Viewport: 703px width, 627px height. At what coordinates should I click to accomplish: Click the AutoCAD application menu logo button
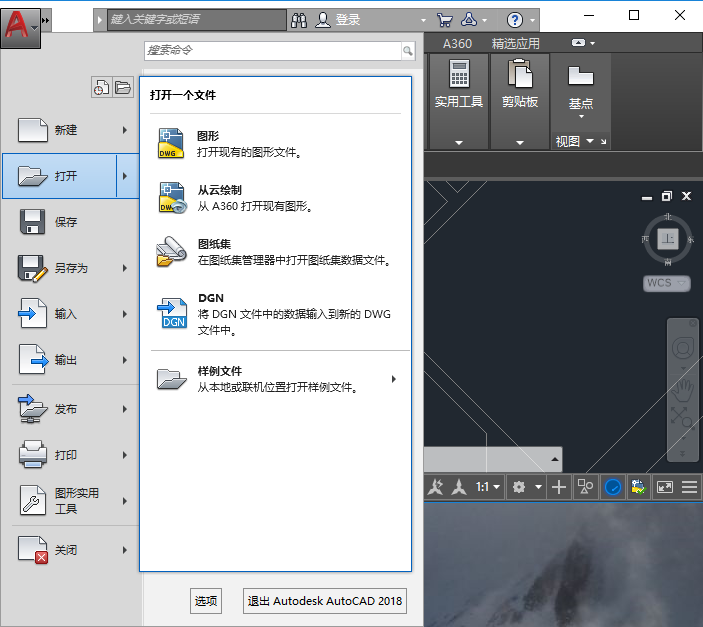point(20,28)
